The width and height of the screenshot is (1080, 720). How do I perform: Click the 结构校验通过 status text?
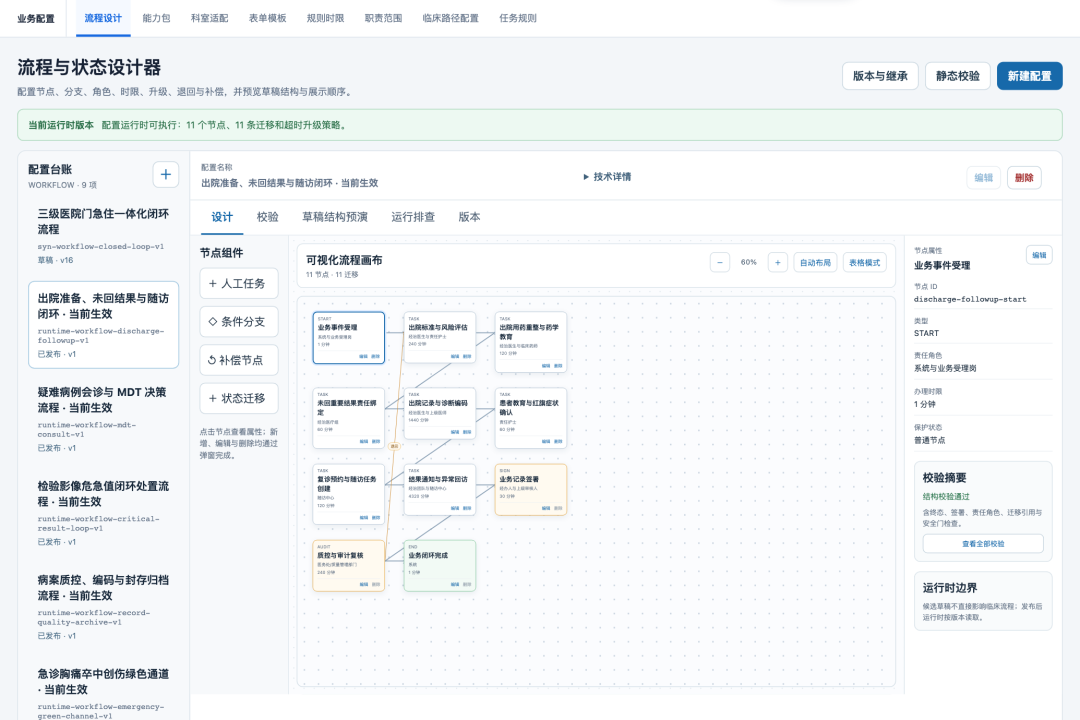946,496
